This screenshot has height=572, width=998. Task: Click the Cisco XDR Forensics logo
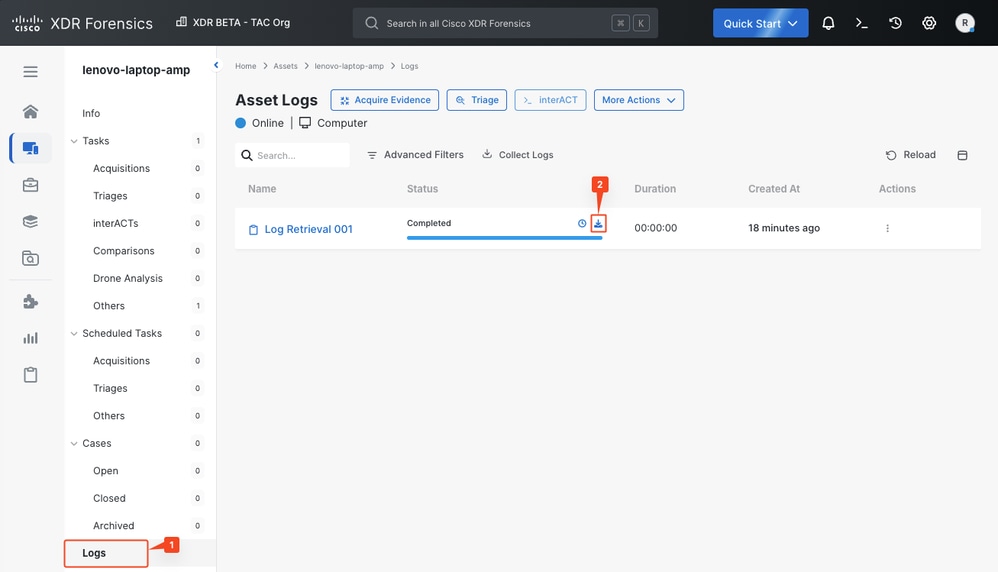tap(82, 24)
